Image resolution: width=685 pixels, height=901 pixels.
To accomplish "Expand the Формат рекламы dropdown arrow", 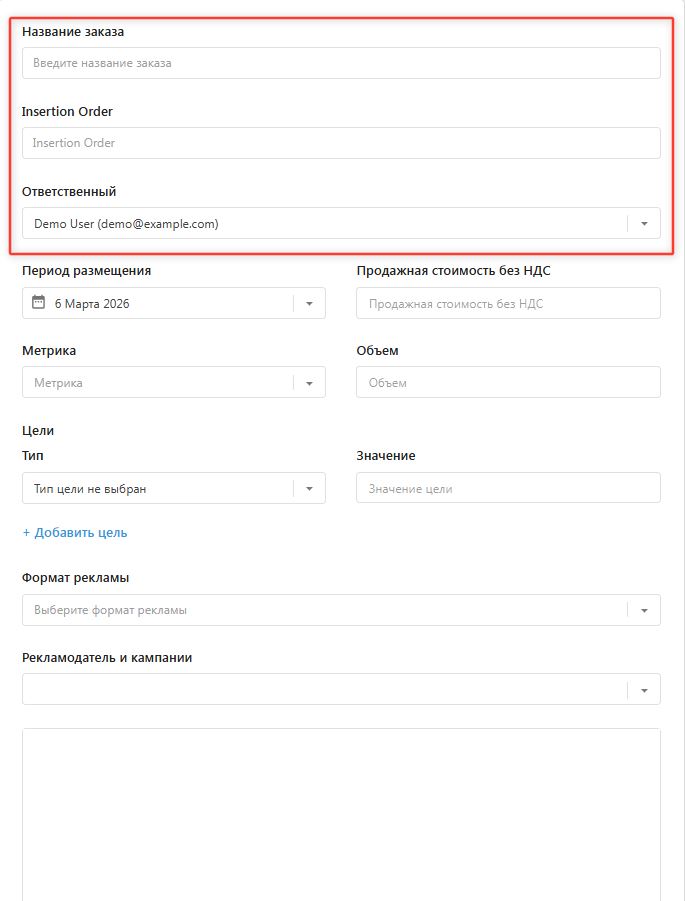I will [x=644, y=610].
